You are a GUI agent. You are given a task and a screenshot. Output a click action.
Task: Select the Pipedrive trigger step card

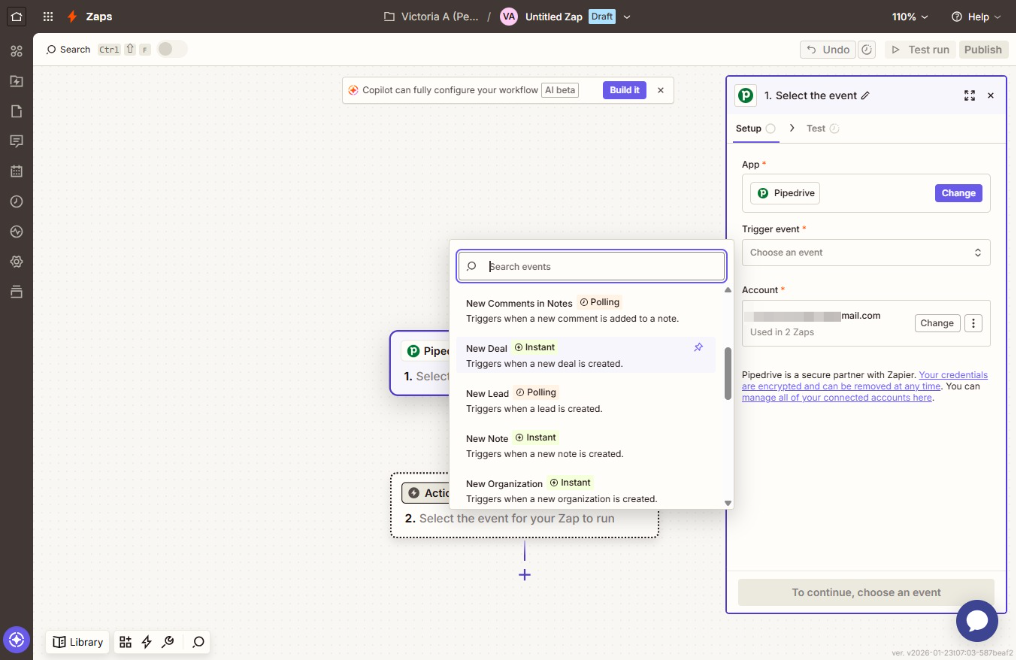[x=420, y=363]
